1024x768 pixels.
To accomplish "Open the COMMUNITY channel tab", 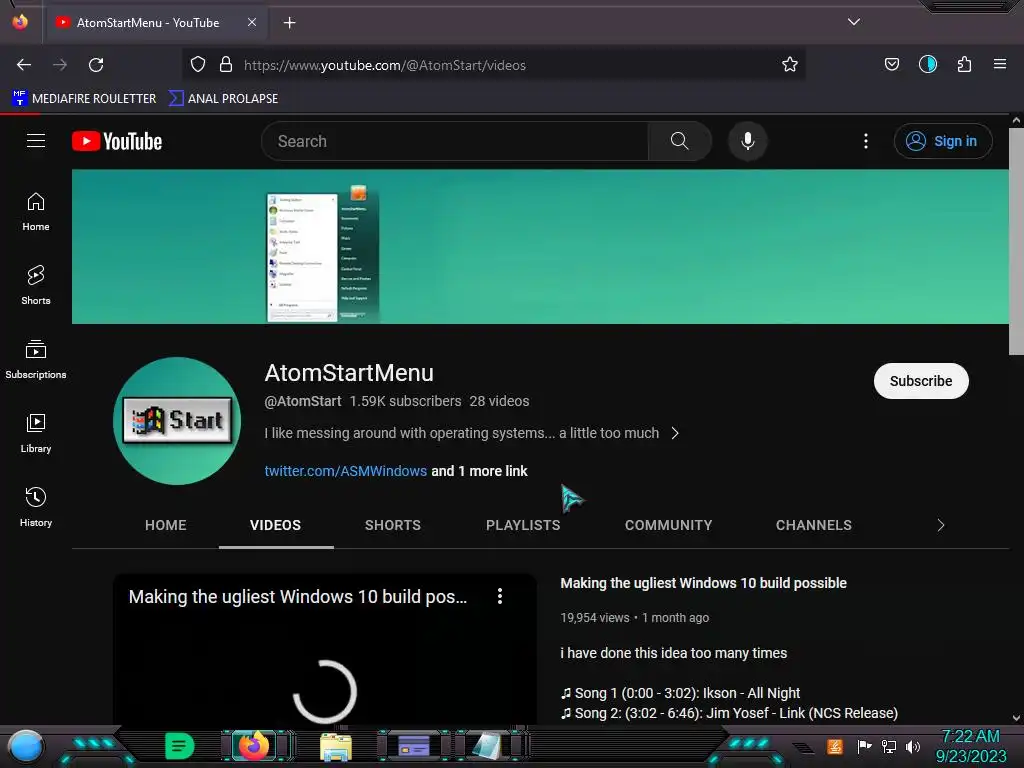I will (668, 525).
